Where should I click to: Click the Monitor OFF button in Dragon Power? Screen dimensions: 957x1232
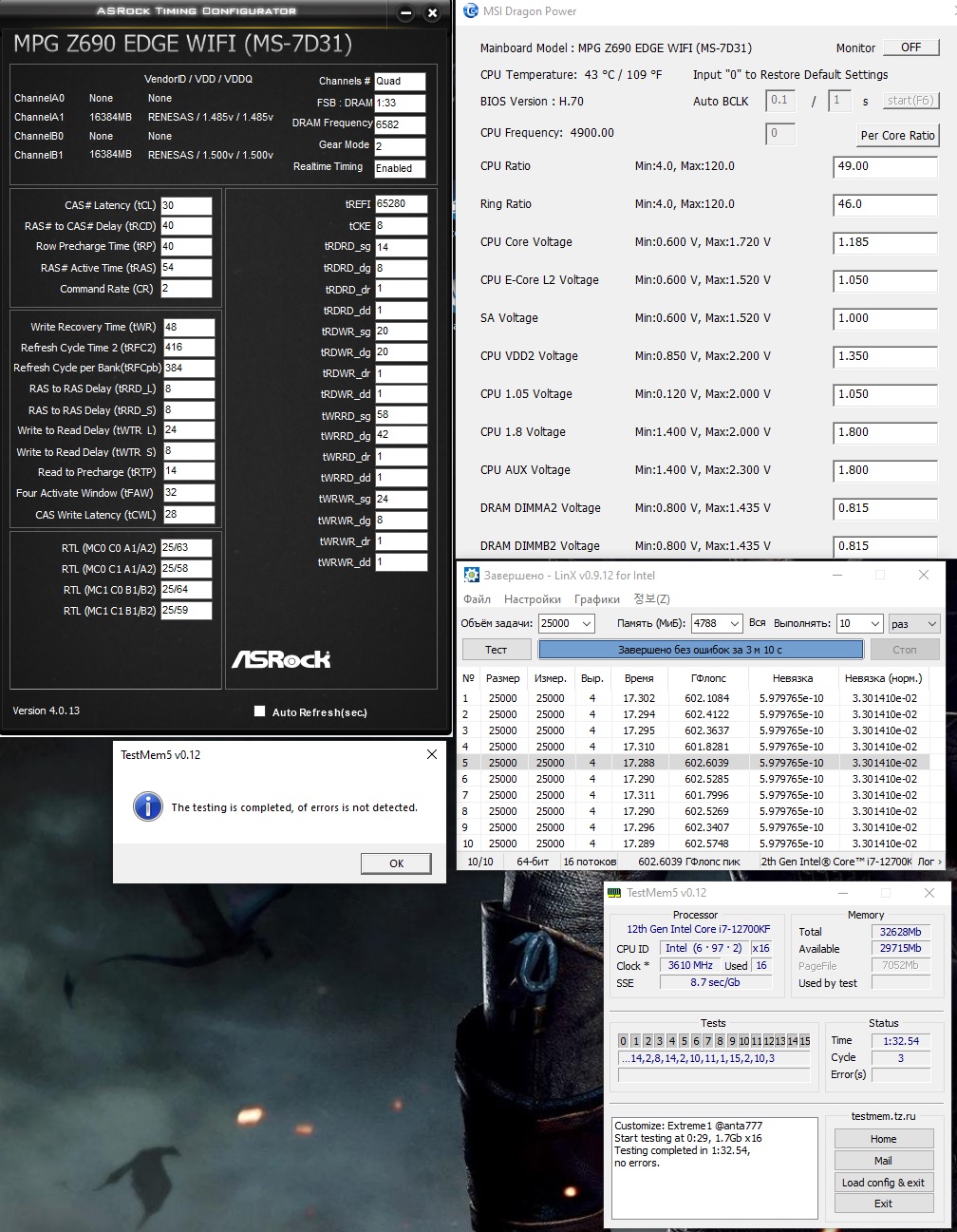(911, 47)
